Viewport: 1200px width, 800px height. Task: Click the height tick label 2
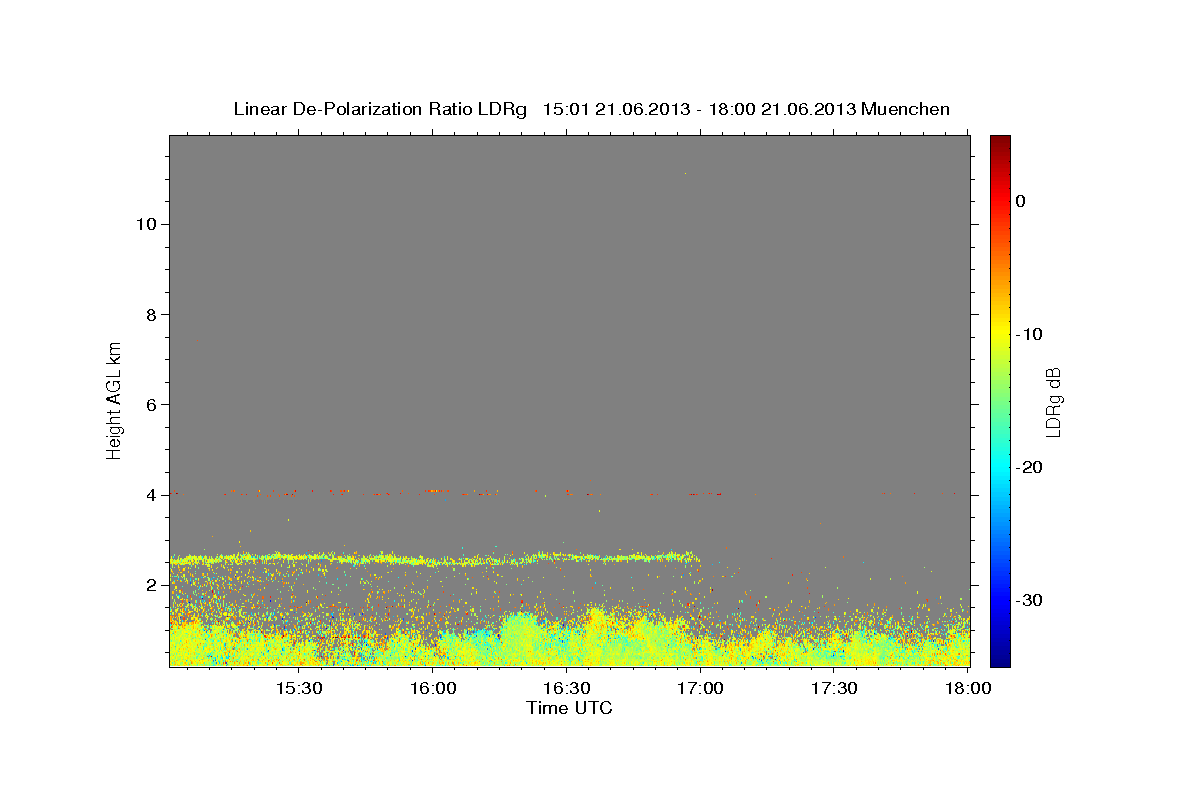pyautogui.click(x=149, y=585)
